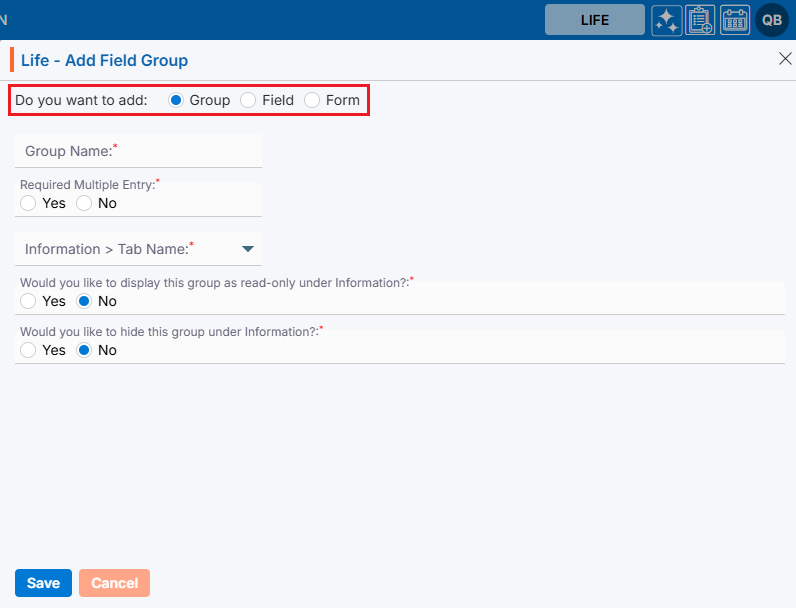
Task: Select the Form radio option
Action: pos(312,100)
